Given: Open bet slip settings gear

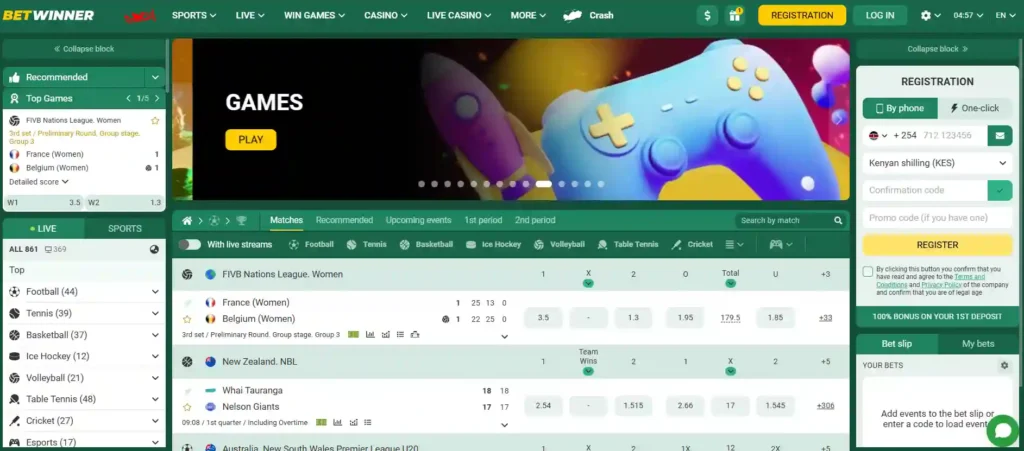Looking at the screenshot, I should [x=1004, y=365].
